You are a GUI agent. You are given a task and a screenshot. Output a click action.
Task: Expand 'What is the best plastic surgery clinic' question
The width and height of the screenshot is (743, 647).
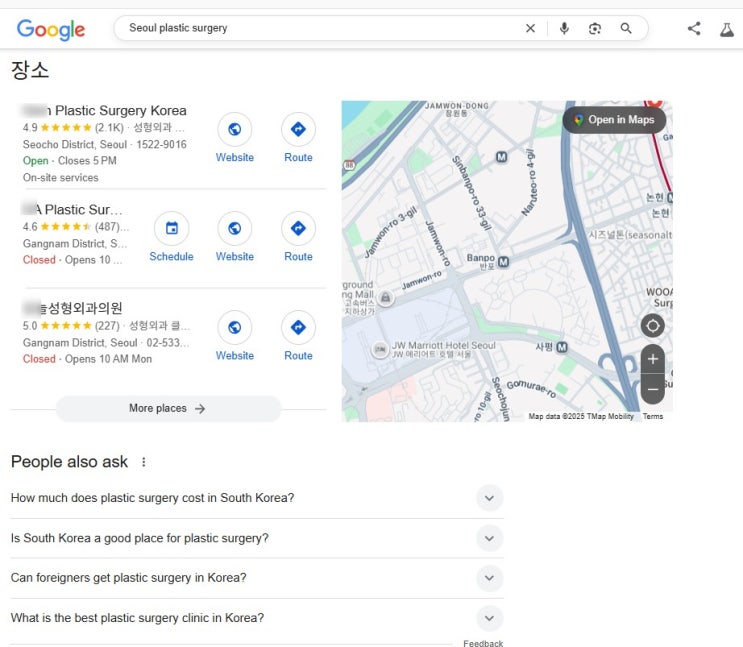point(489,618)
